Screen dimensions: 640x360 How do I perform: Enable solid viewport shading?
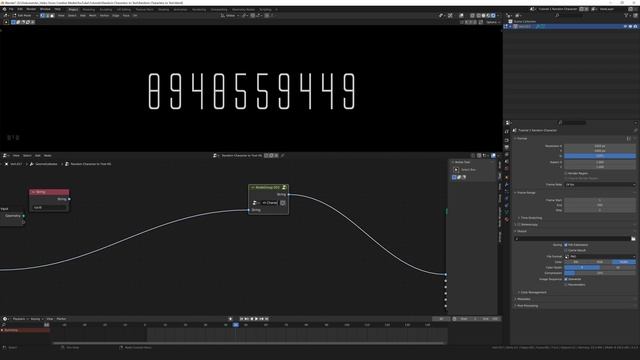pyautogui.click(x=484, y=16)
